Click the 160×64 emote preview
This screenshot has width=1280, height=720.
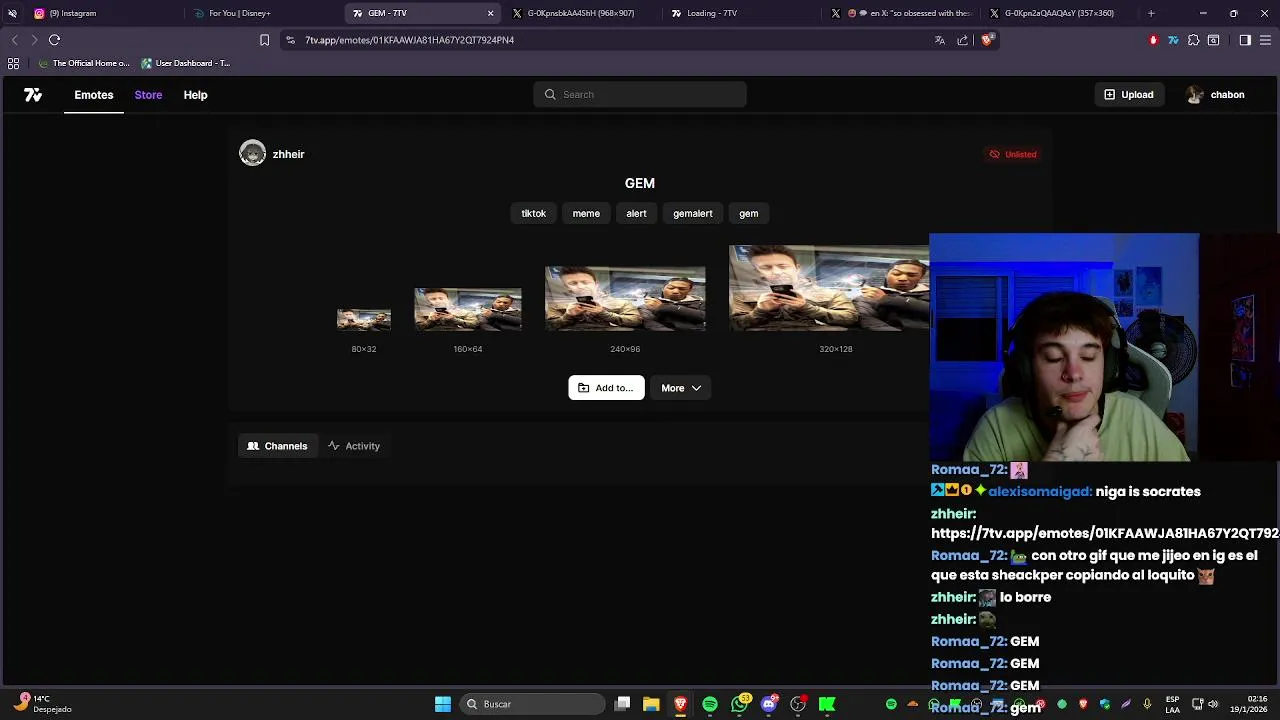[468, 309]
